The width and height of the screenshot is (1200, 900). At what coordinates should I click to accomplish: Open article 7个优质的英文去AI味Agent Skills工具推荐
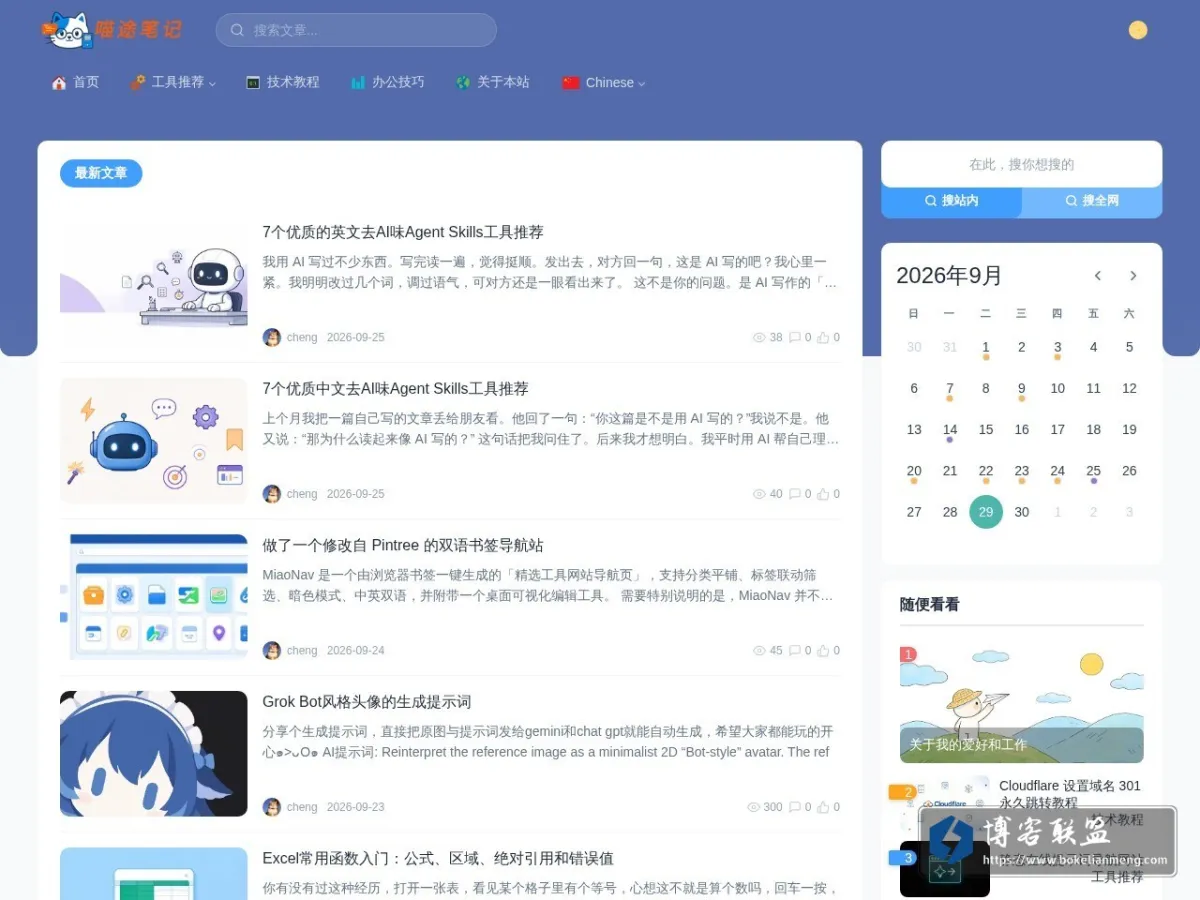click(x=403, y=232)
